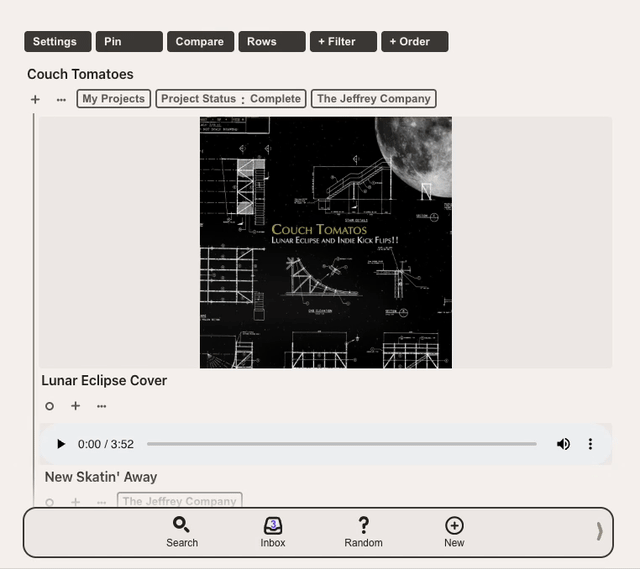The image size is (640, 569).
Task: Toggle circle marker under Lunar Eclipse Cover
Action: pos(49,406)
